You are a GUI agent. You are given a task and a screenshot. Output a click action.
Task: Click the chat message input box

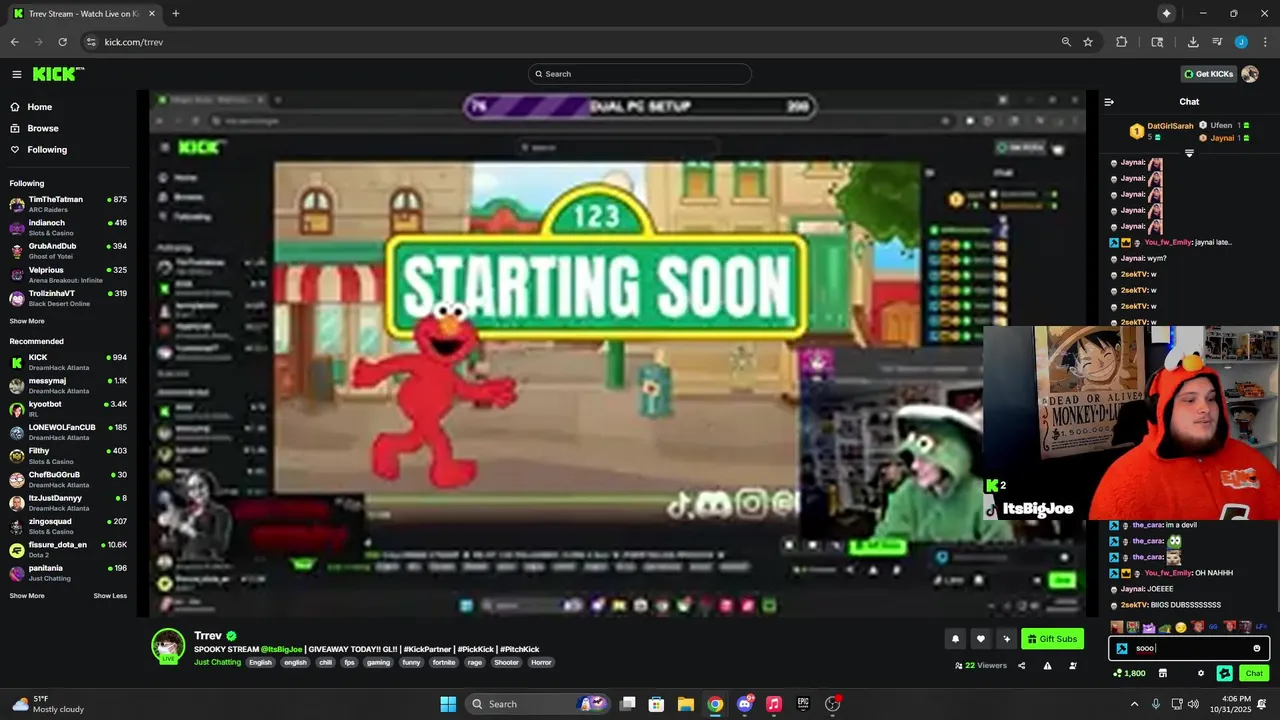[1189, 648]
